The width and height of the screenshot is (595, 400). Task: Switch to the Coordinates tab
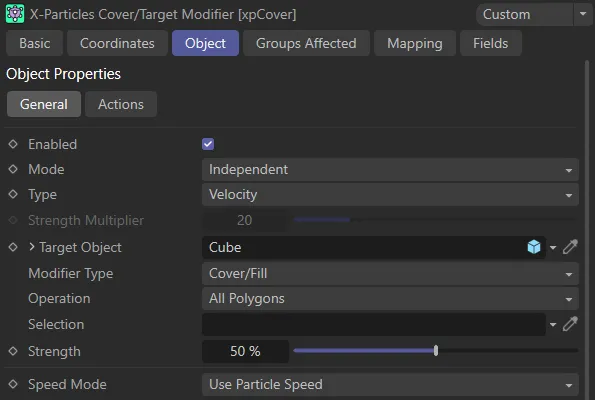coord(117,43)
